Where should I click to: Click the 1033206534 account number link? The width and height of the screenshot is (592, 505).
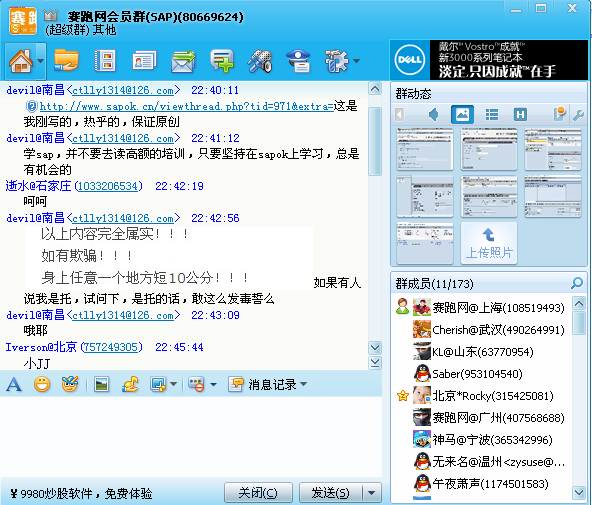108,186
